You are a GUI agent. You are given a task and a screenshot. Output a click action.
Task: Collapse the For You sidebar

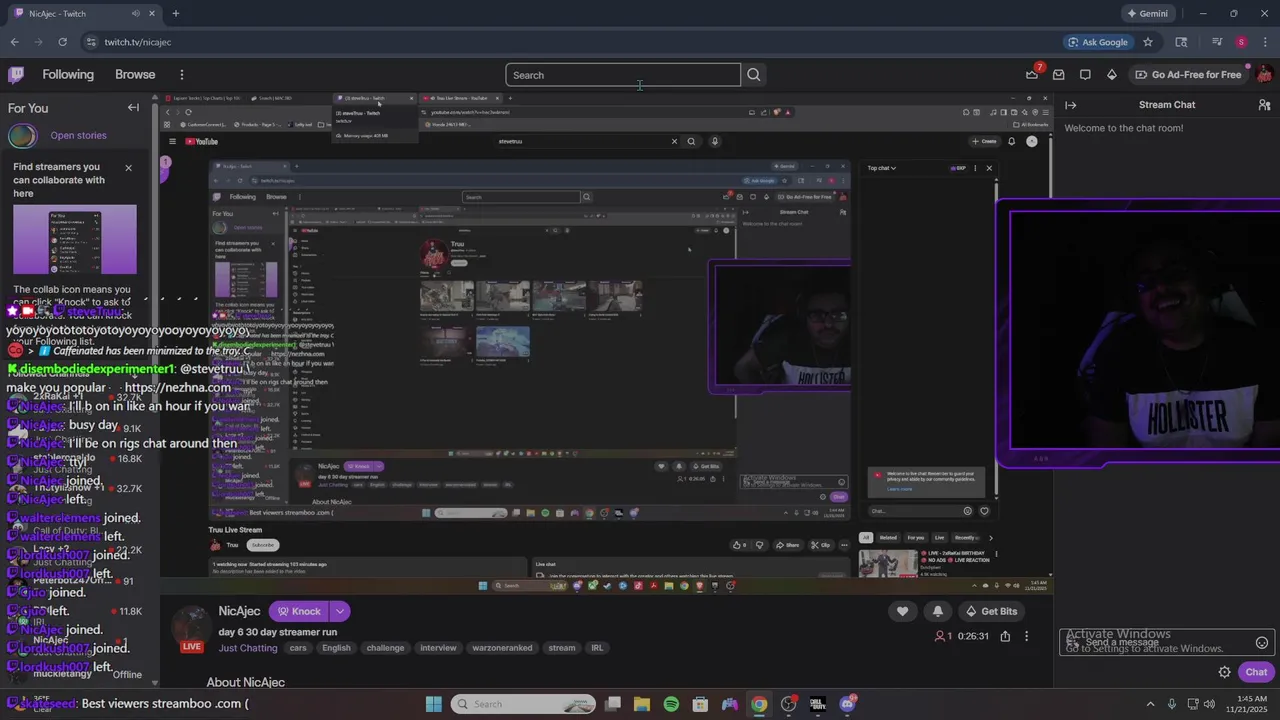pyautogui.click(x=133, y=108)
